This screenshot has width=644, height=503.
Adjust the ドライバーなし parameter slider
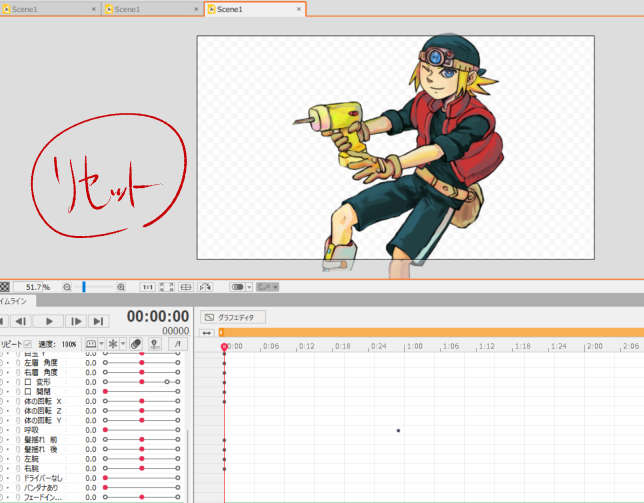click(x=141, y=478)
